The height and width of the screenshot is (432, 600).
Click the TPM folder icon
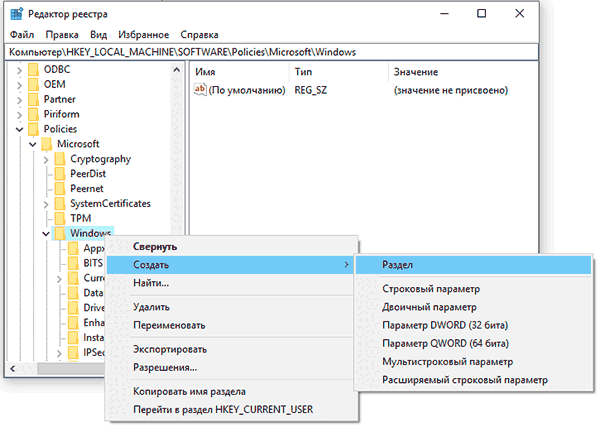60,219
